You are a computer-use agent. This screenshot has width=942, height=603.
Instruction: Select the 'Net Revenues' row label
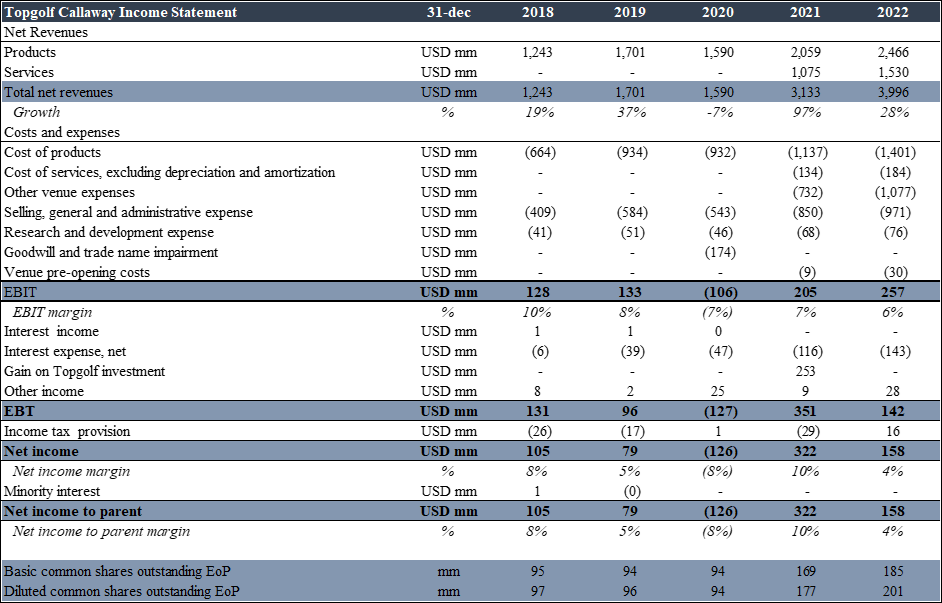pos(46,32)
